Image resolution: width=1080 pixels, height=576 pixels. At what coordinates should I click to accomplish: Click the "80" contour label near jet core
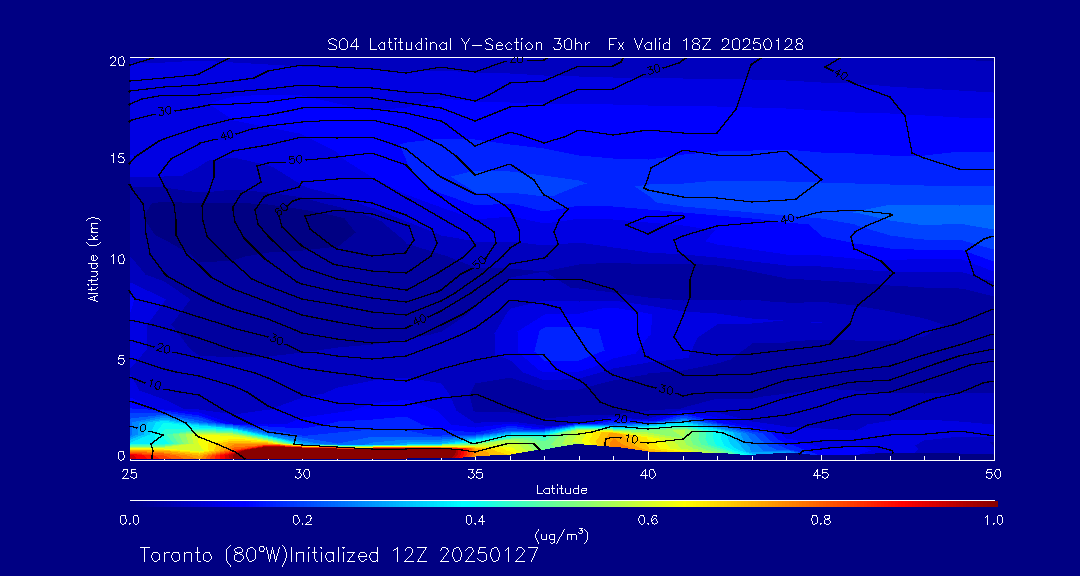280,209
